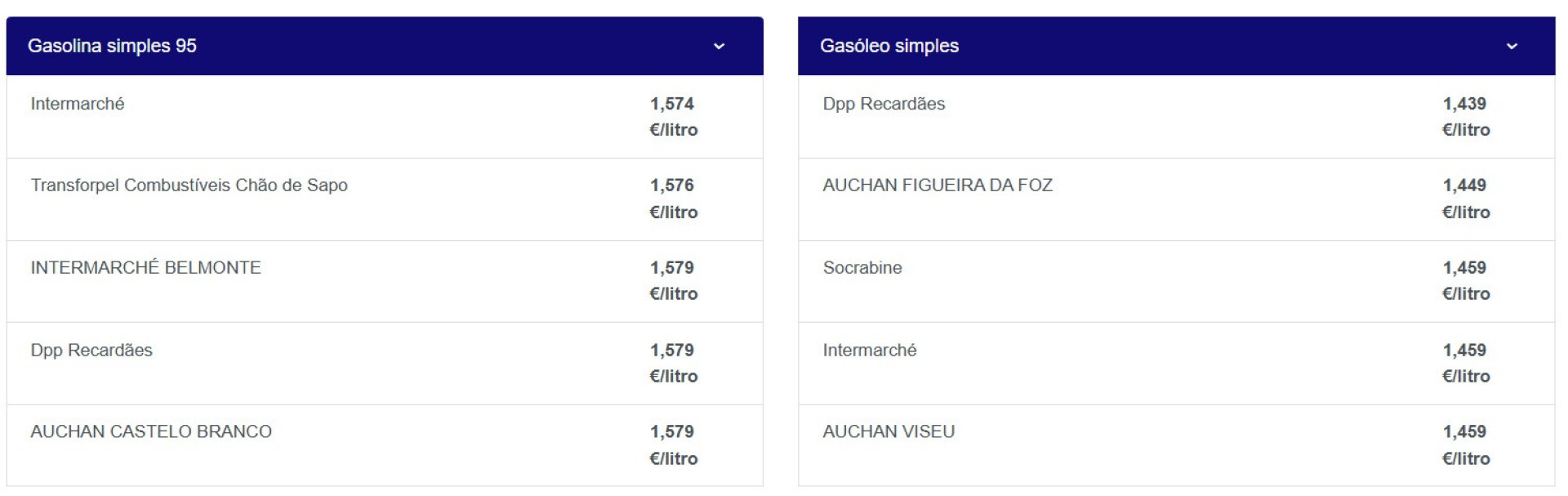Open Intermarché in the gasoline list
Viewport: 1568px width, 496px height.
click(78, 104)
